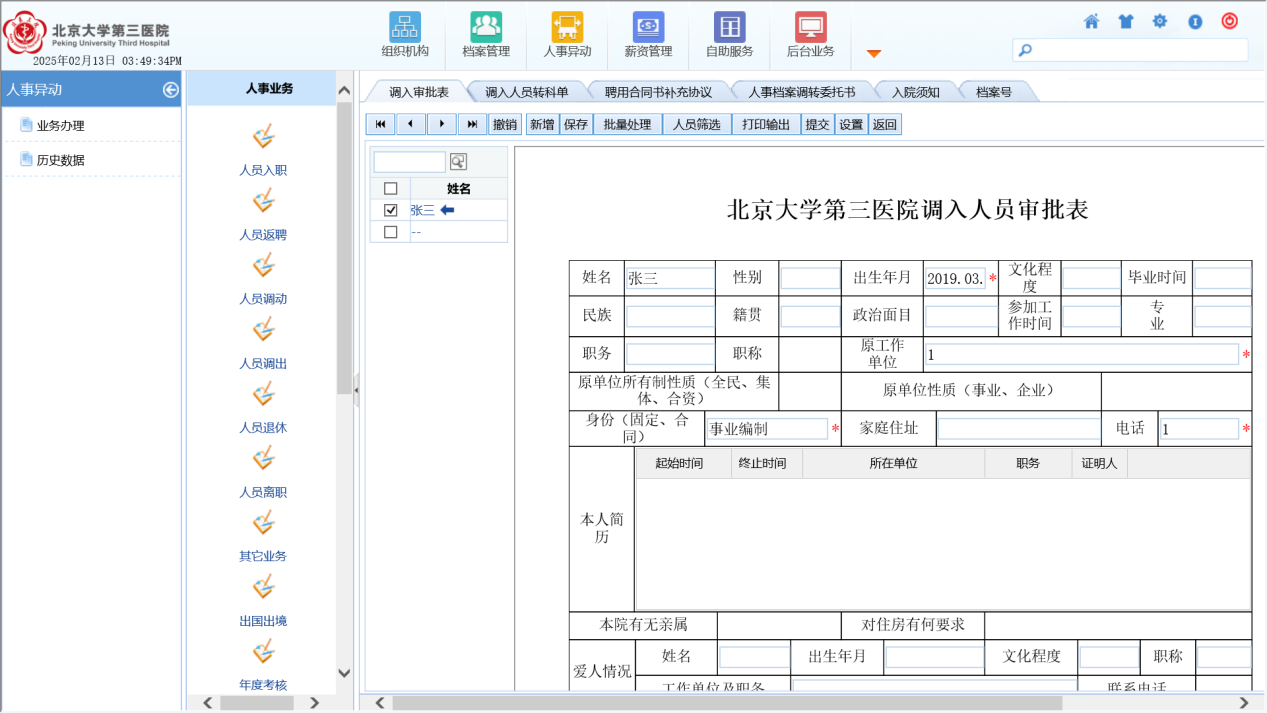Switch to the 入院须知 tab
Screen dimensions: 1267x713
pos(915,92)
